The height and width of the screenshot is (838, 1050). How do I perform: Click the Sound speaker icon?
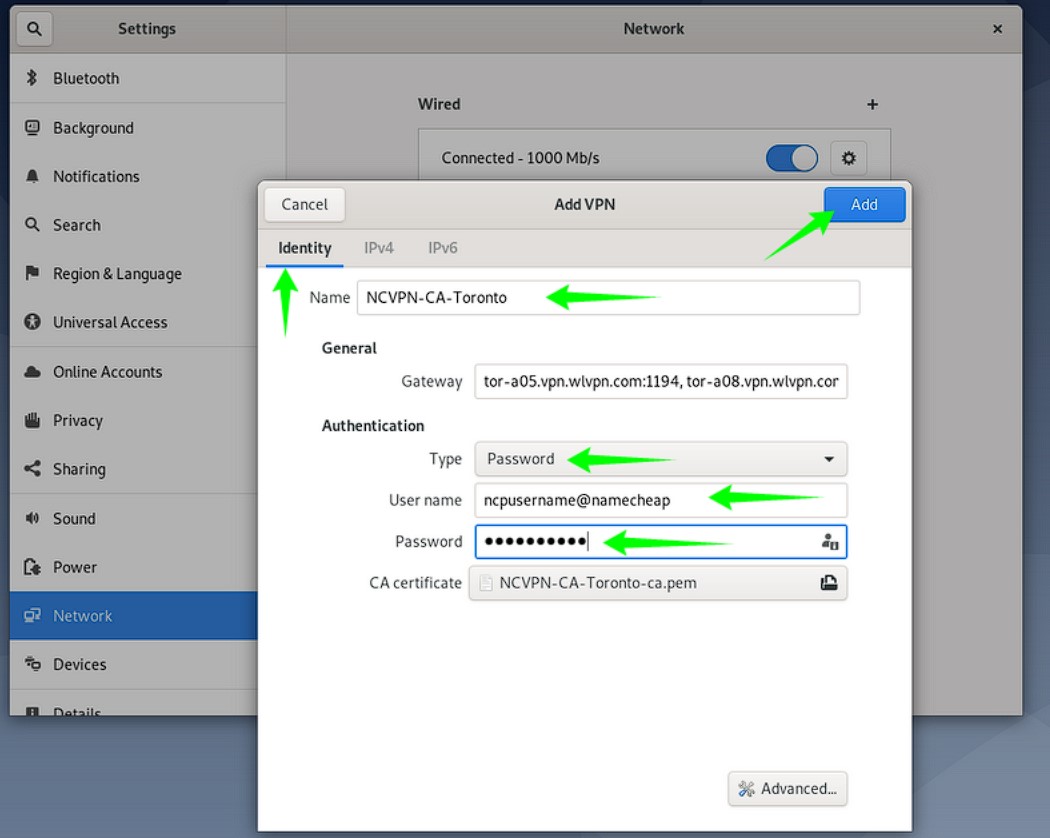click(32, 518)
